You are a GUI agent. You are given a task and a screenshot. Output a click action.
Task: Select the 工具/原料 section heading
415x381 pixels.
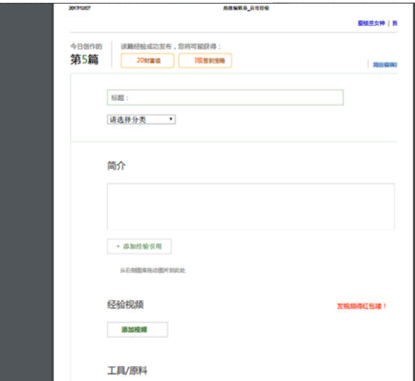point(127,370)
